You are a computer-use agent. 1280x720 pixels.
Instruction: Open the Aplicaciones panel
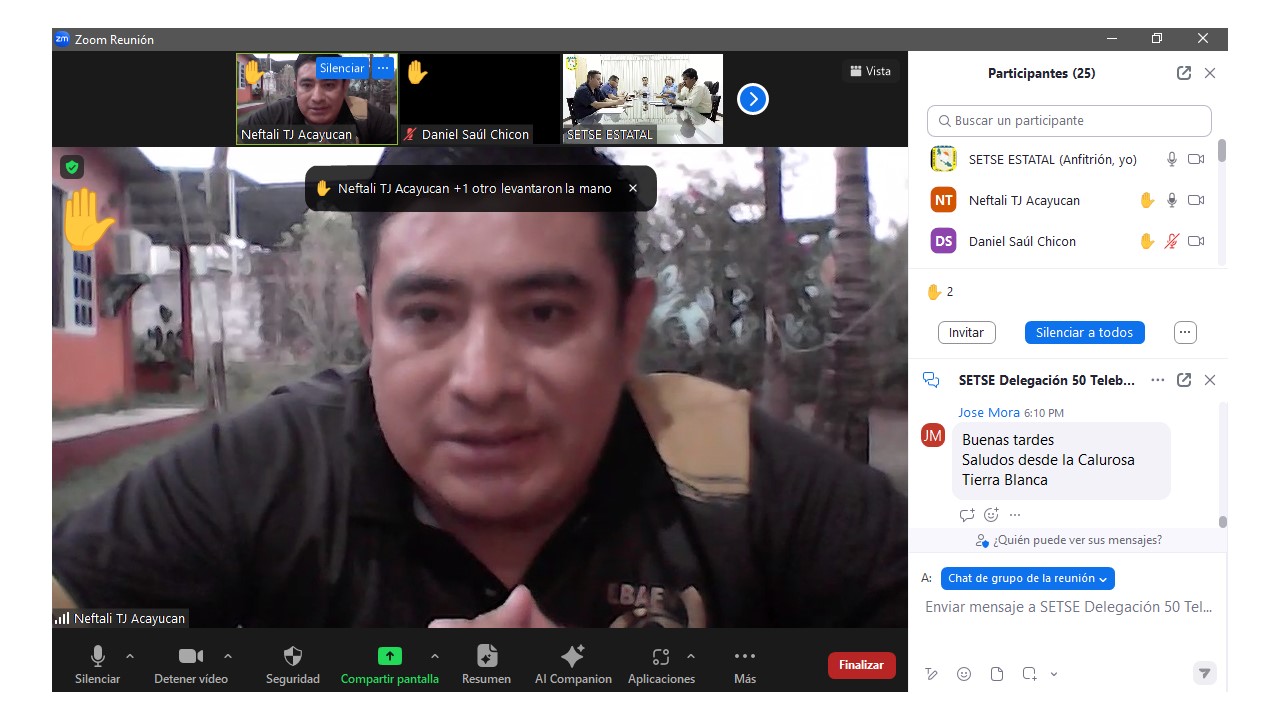point(660,657)
